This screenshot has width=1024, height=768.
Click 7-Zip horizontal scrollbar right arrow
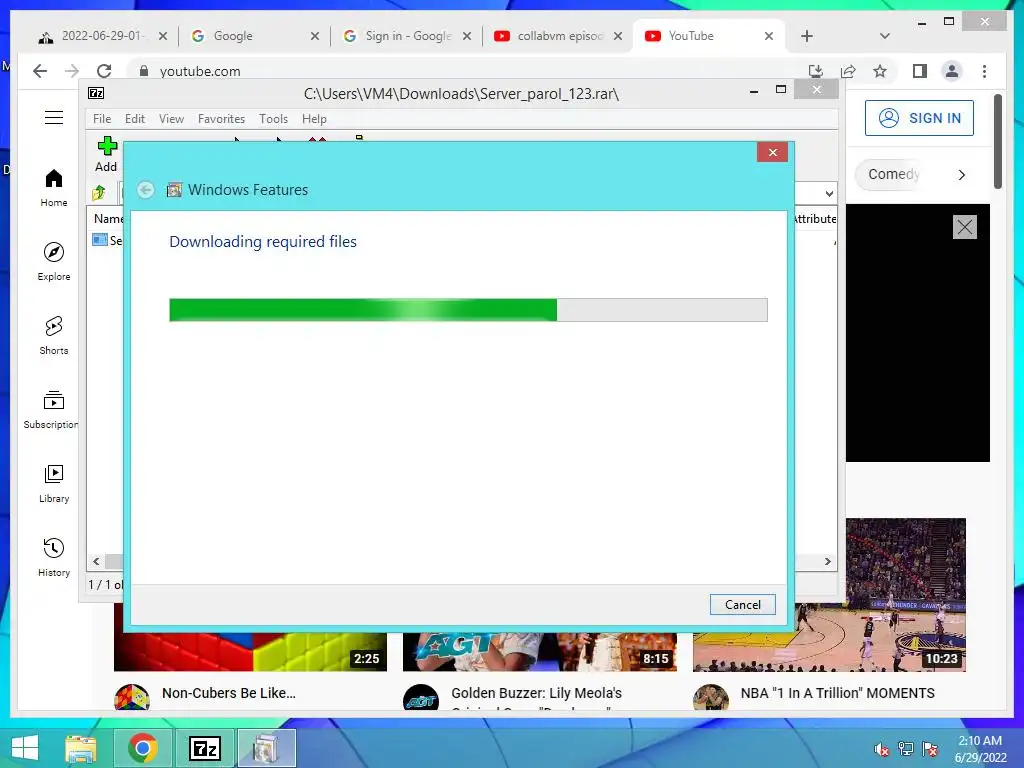click(x=827, y=562)
